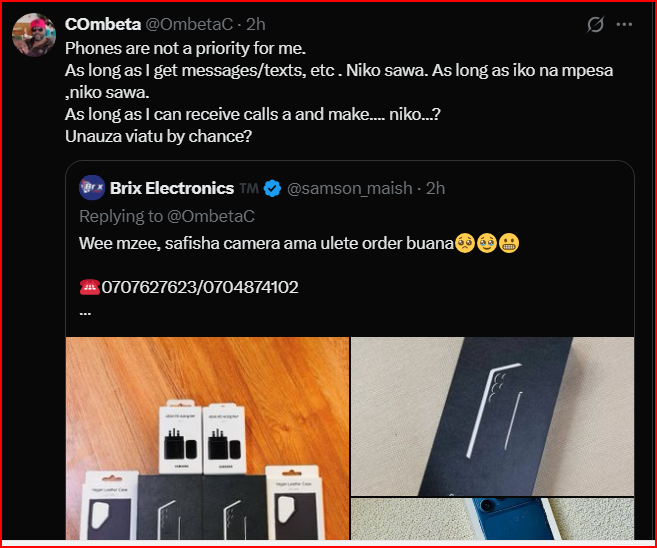Viewport: 657px width, 548px height.
Task: Click the Brix Electronics logo avatar
Action: tap(92, 188)
